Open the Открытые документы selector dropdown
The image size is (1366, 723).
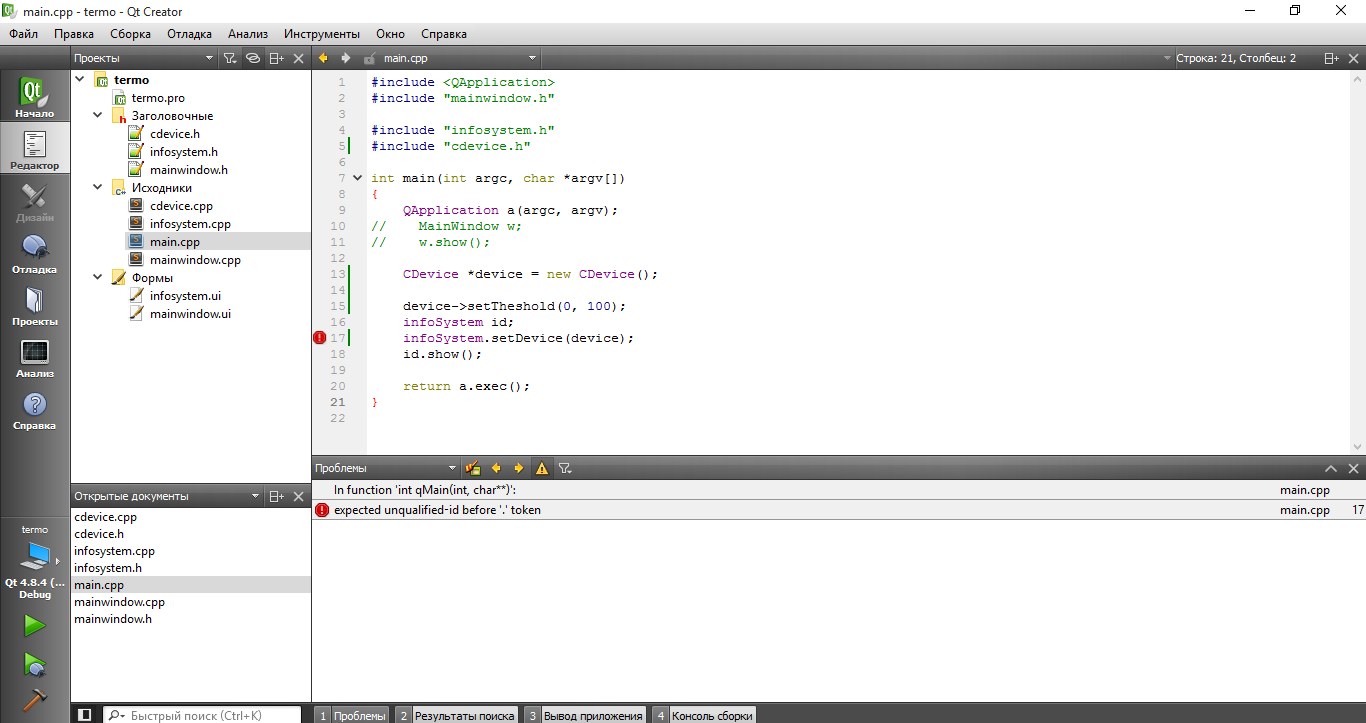[x=167, y=496]
